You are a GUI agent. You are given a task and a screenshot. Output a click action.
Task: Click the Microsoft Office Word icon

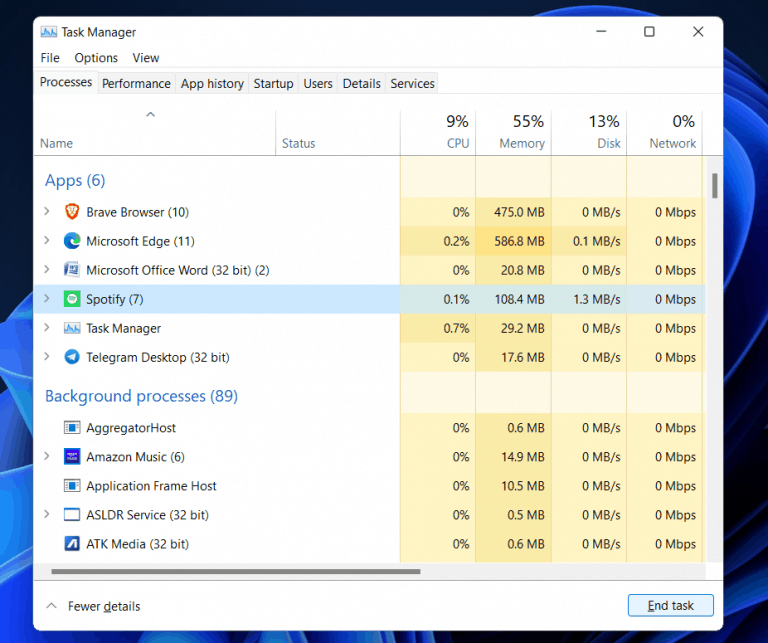72,270
